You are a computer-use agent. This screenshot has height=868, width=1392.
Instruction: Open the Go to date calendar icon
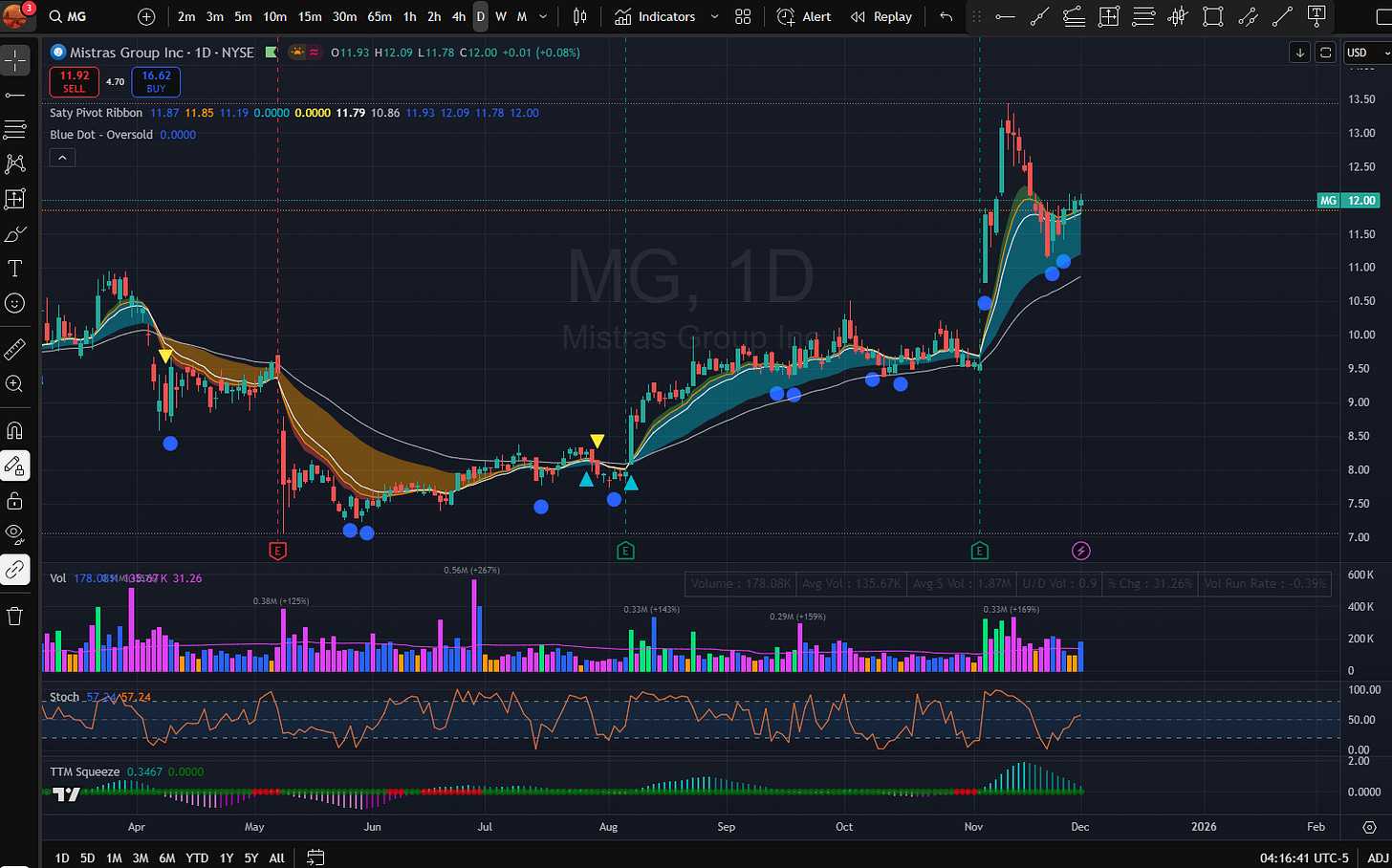point(315,857)
